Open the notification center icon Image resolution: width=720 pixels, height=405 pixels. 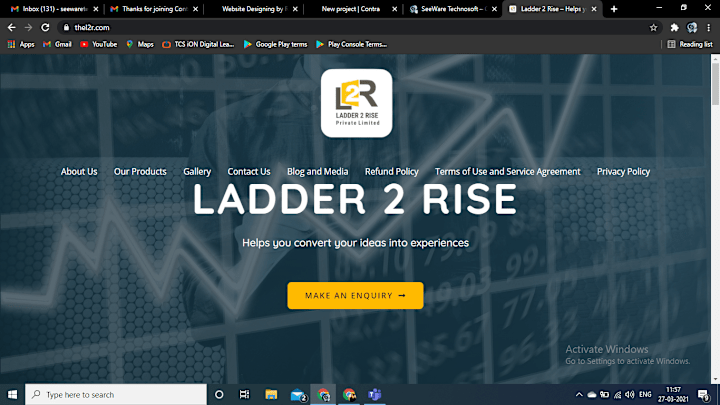coord(703,394)
